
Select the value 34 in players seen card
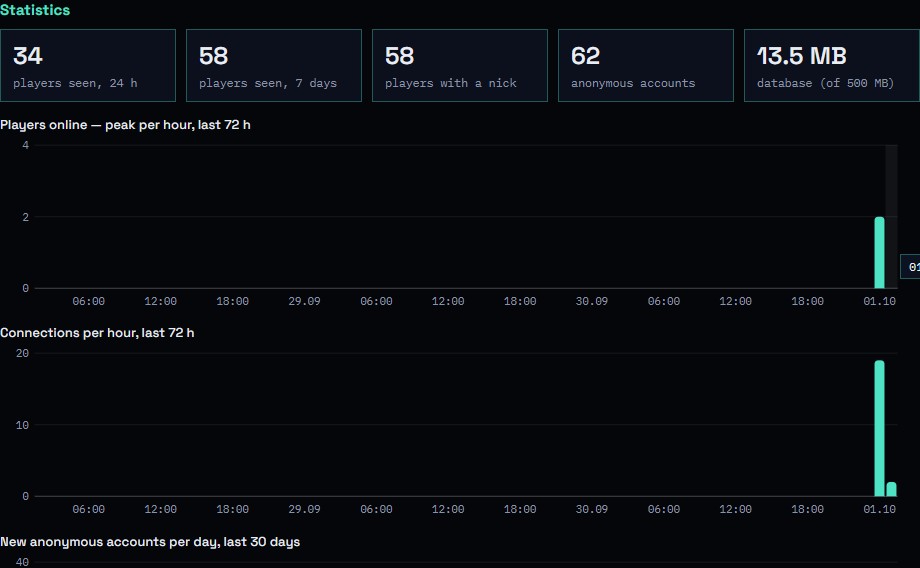click(x=28, y=56)
